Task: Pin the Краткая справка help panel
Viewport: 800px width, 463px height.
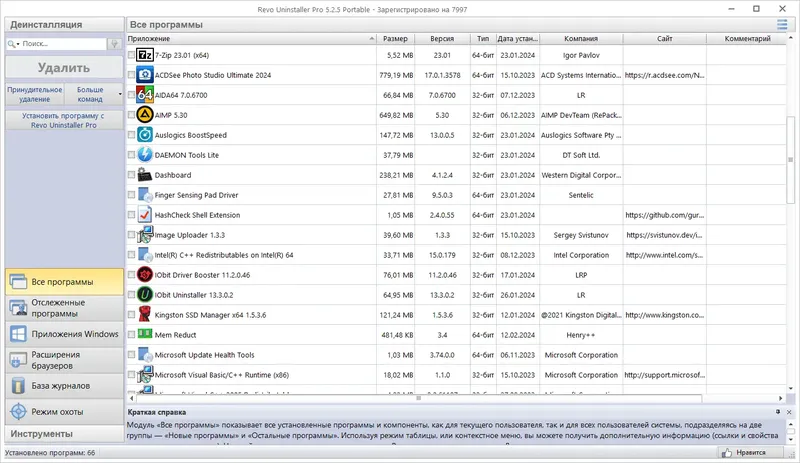Action: [778, 411]
